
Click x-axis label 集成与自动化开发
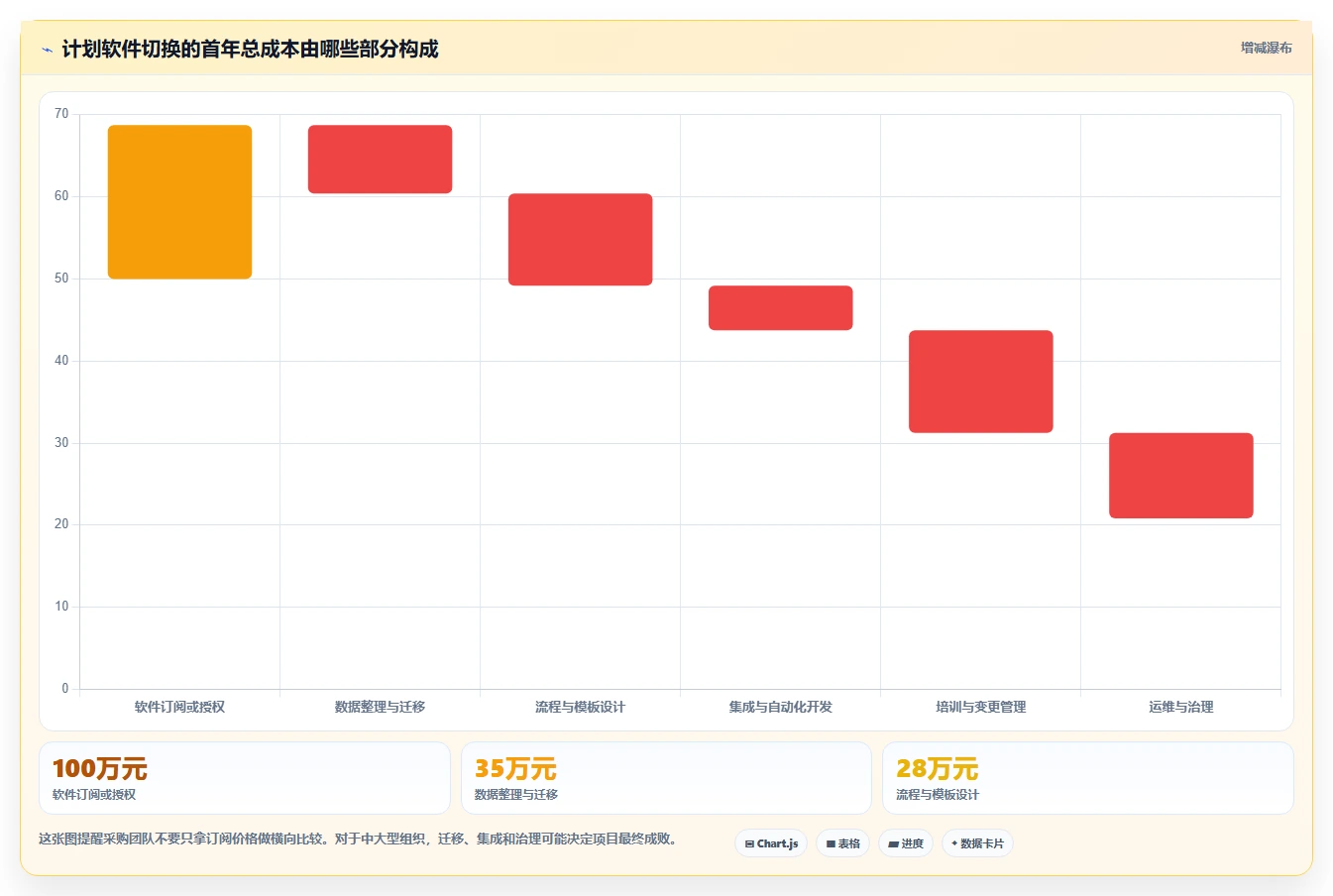(780, 707)
